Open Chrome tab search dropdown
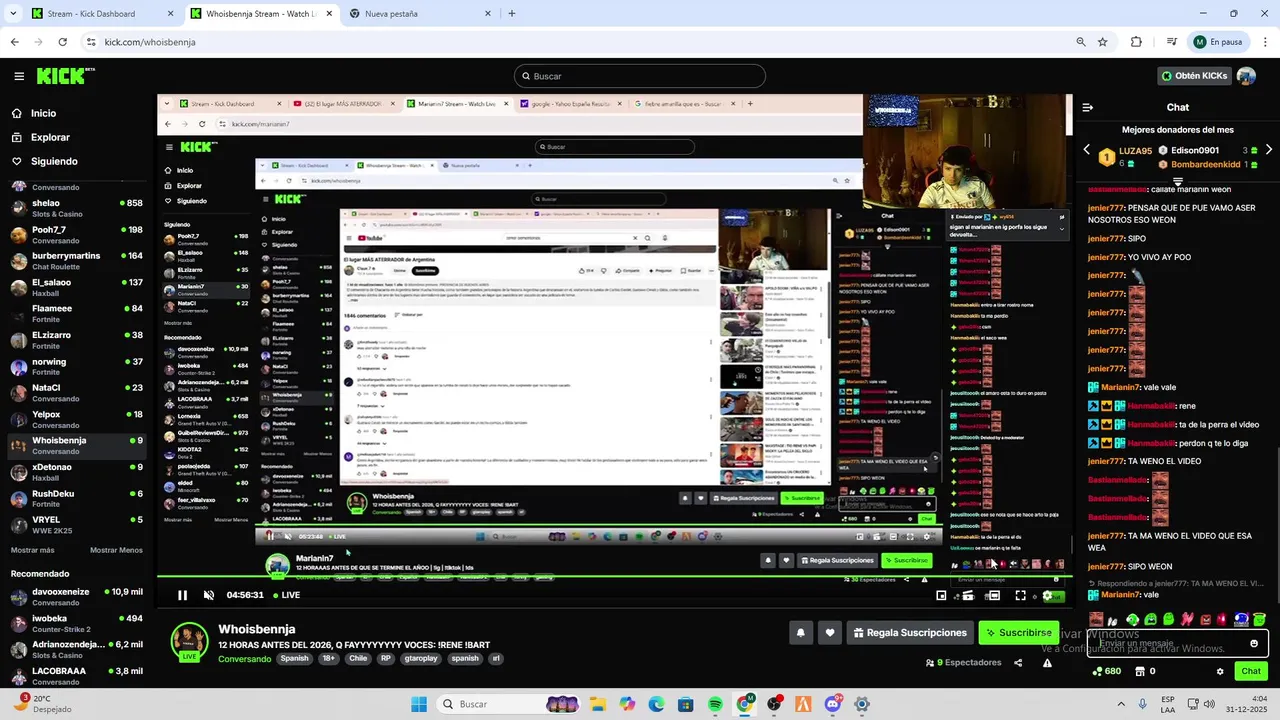1280x720 pixels. click(x=14, y=13)
